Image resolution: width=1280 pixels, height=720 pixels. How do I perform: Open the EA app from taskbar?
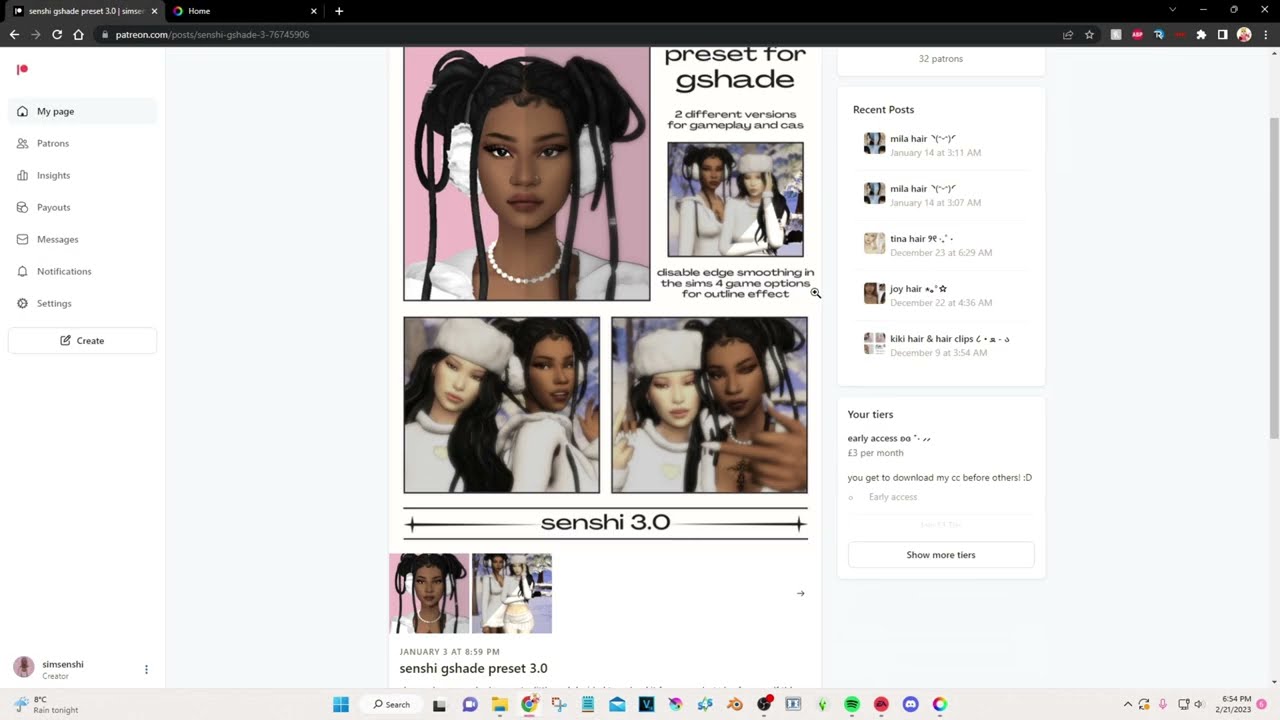pos(881,704)
